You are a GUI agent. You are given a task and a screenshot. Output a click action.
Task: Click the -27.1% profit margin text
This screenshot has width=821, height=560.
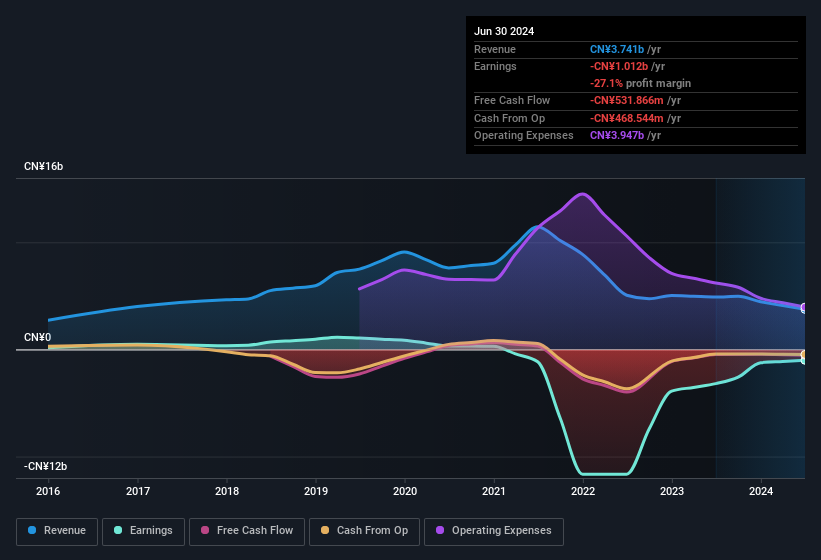[x=640, y=83]
